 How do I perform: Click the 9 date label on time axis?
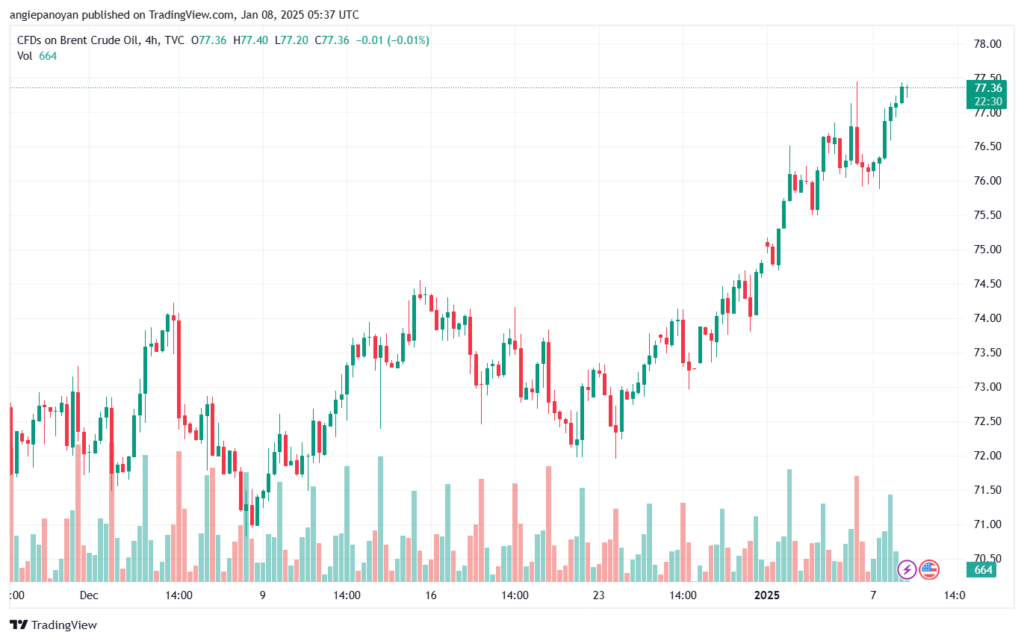263,595
